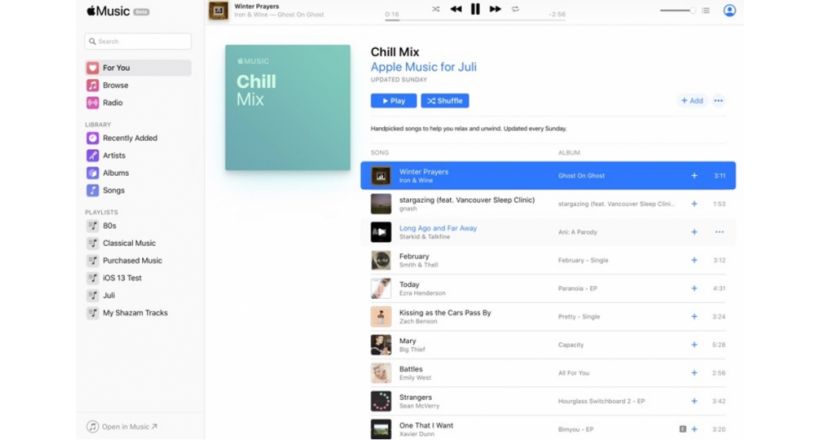Adjust the volume slider
820x440 pixels.
point(677,10)
